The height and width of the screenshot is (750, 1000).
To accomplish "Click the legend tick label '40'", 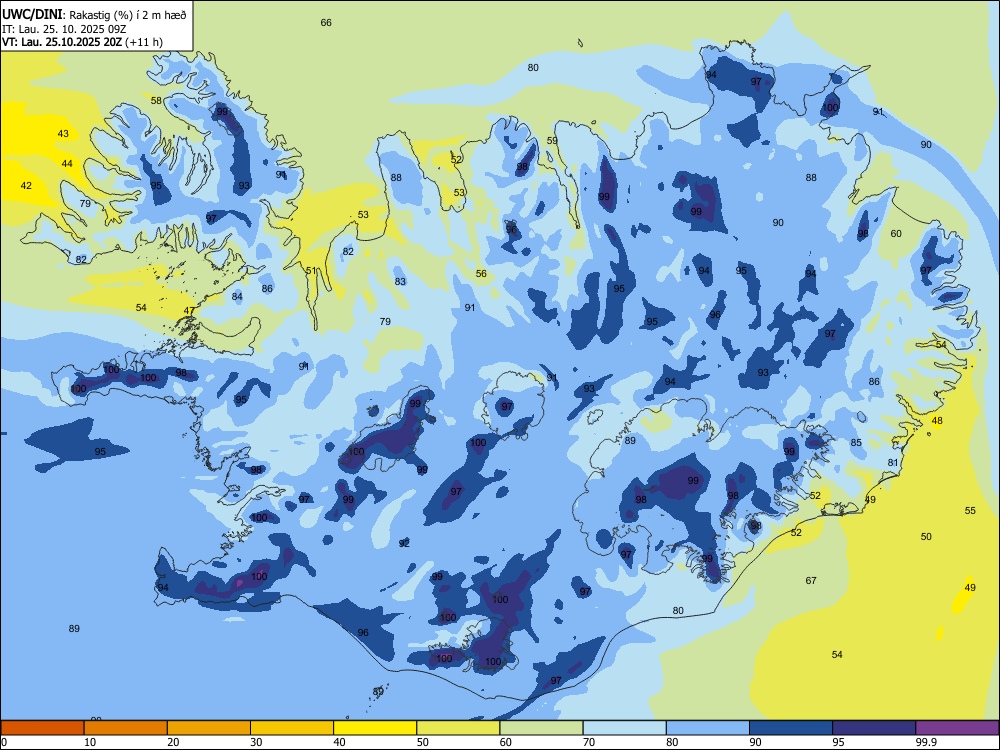I will coord(340,742).
